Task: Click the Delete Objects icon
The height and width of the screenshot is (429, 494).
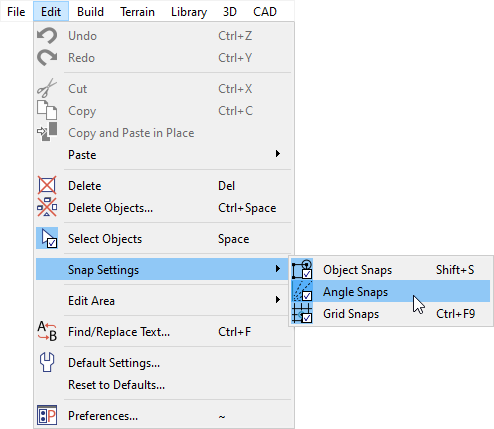Action: point(47,207)
